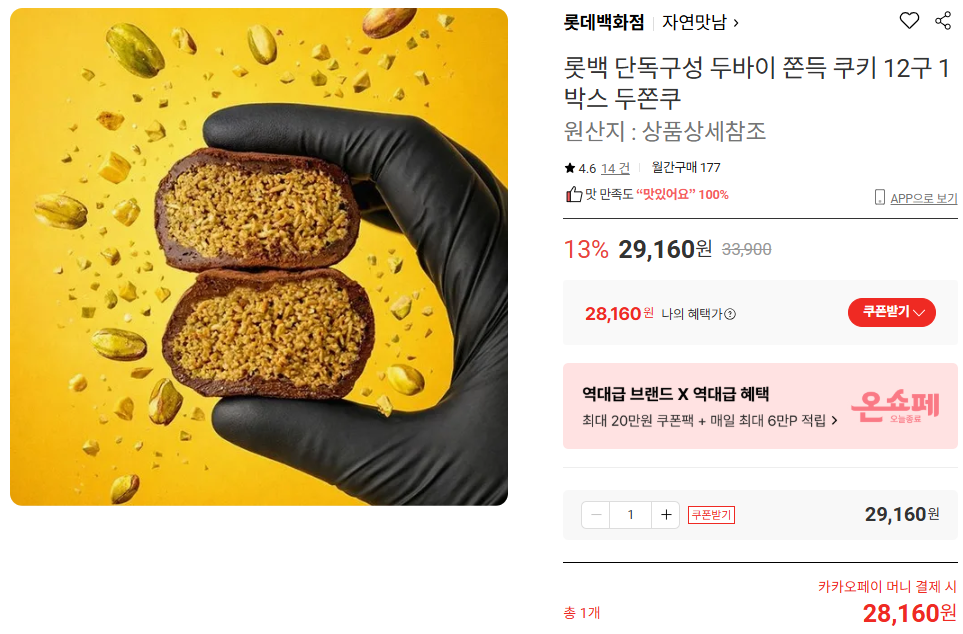The width and height of the screenshot is (963, 634).
Task: Open the 역대급 브랜드 X 역대급 혜택 banner
Action: pos(760,406)
